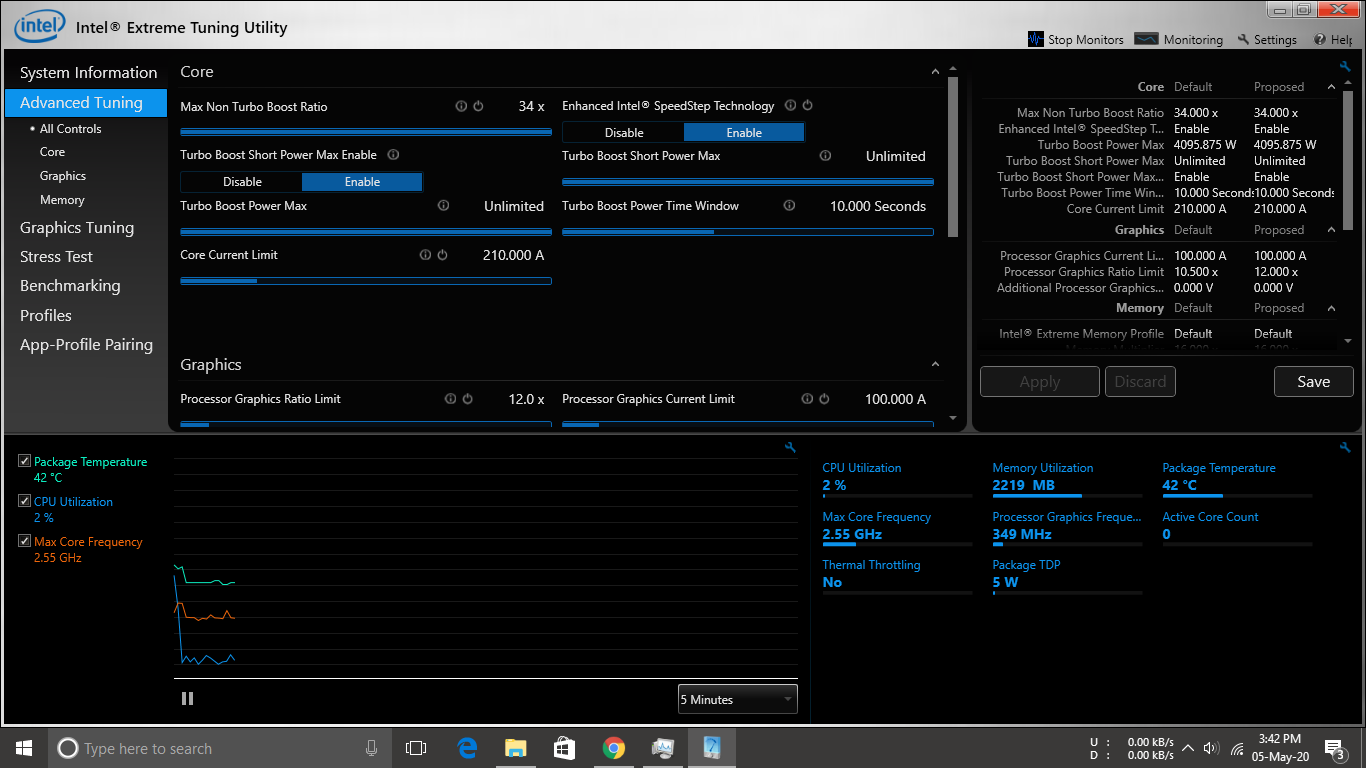Click the Intel logo in title bar
This screenshot has width=1366, height=768.
[x=39, y=26]
